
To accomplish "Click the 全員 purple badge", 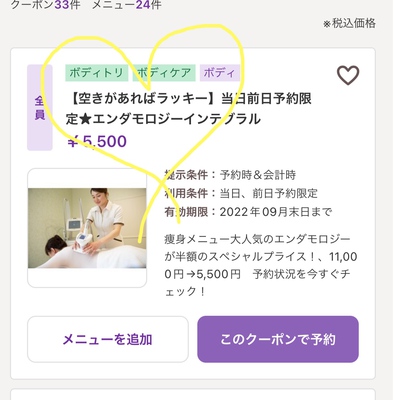I will pyautogui.click(x=40, y=108).
